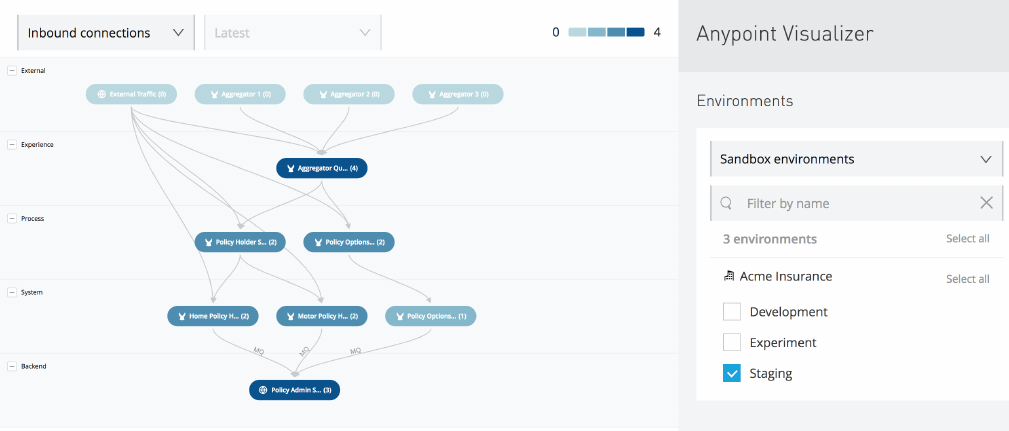Open the Inbound connections dropdown
1009x431 pixels.
coord(106,33)
